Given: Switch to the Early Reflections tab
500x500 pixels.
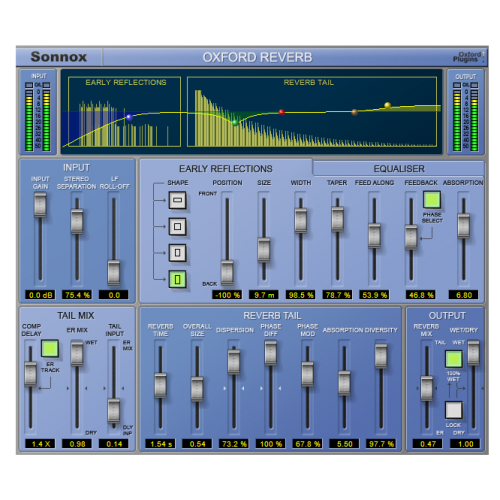Looking at the screenshot, I should point(226,168).
